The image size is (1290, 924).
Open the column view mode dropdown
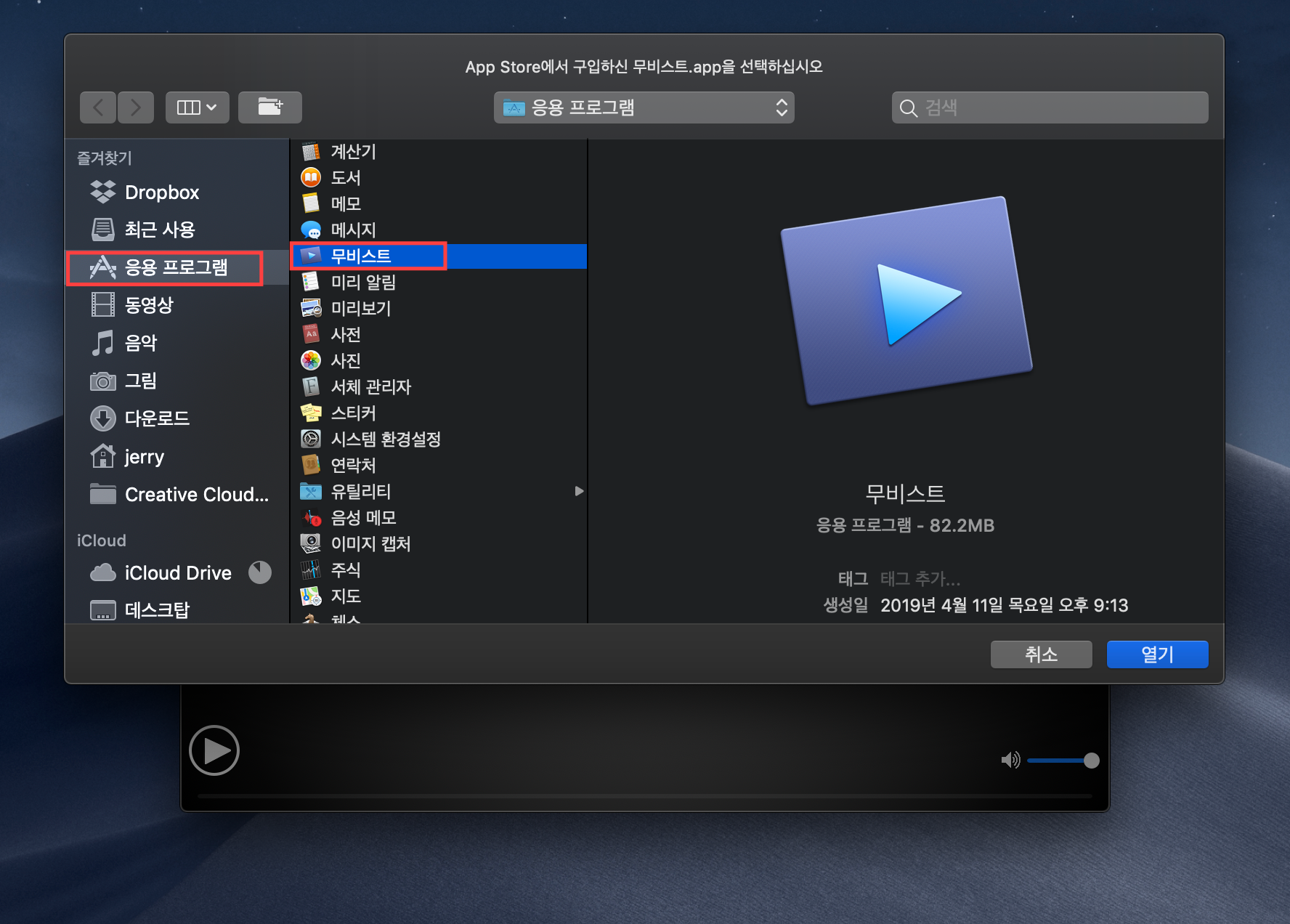point(197,108)
